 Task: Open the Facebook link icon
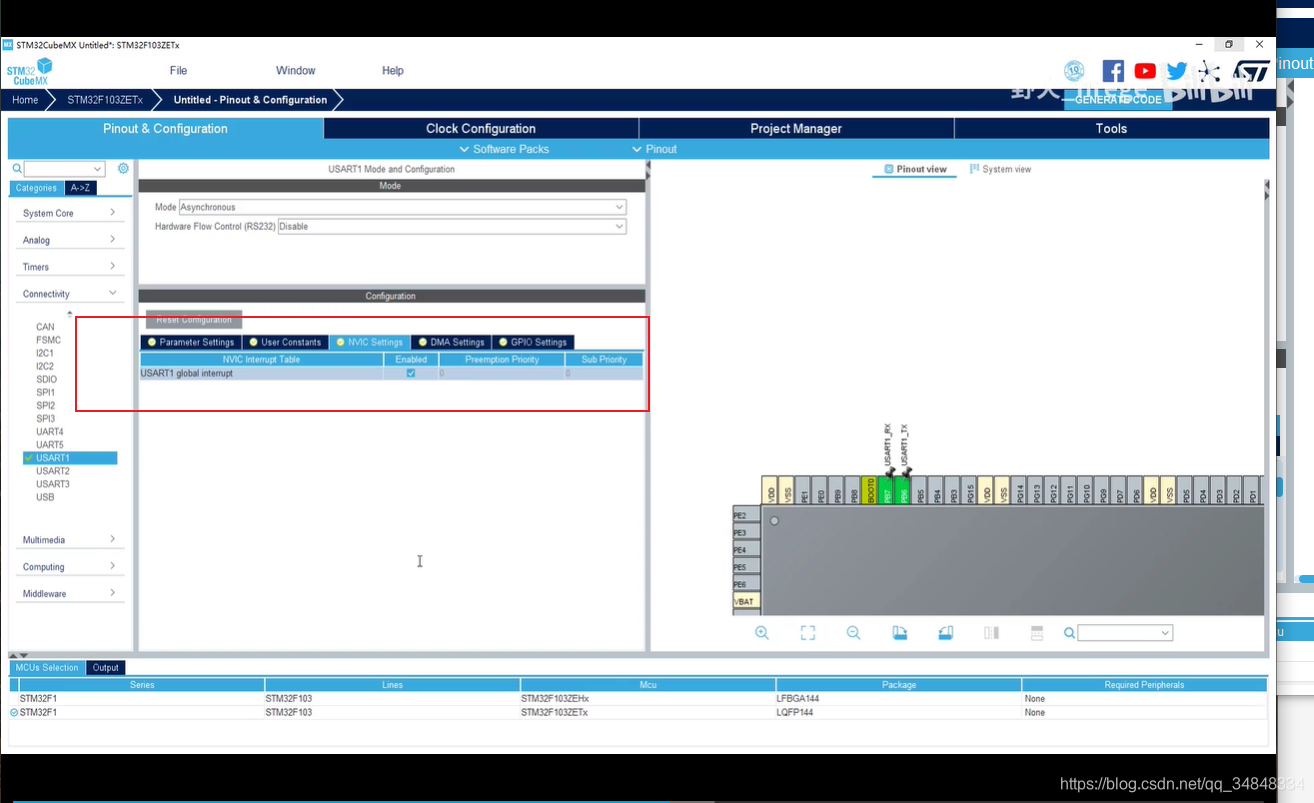coord(1113,71)
